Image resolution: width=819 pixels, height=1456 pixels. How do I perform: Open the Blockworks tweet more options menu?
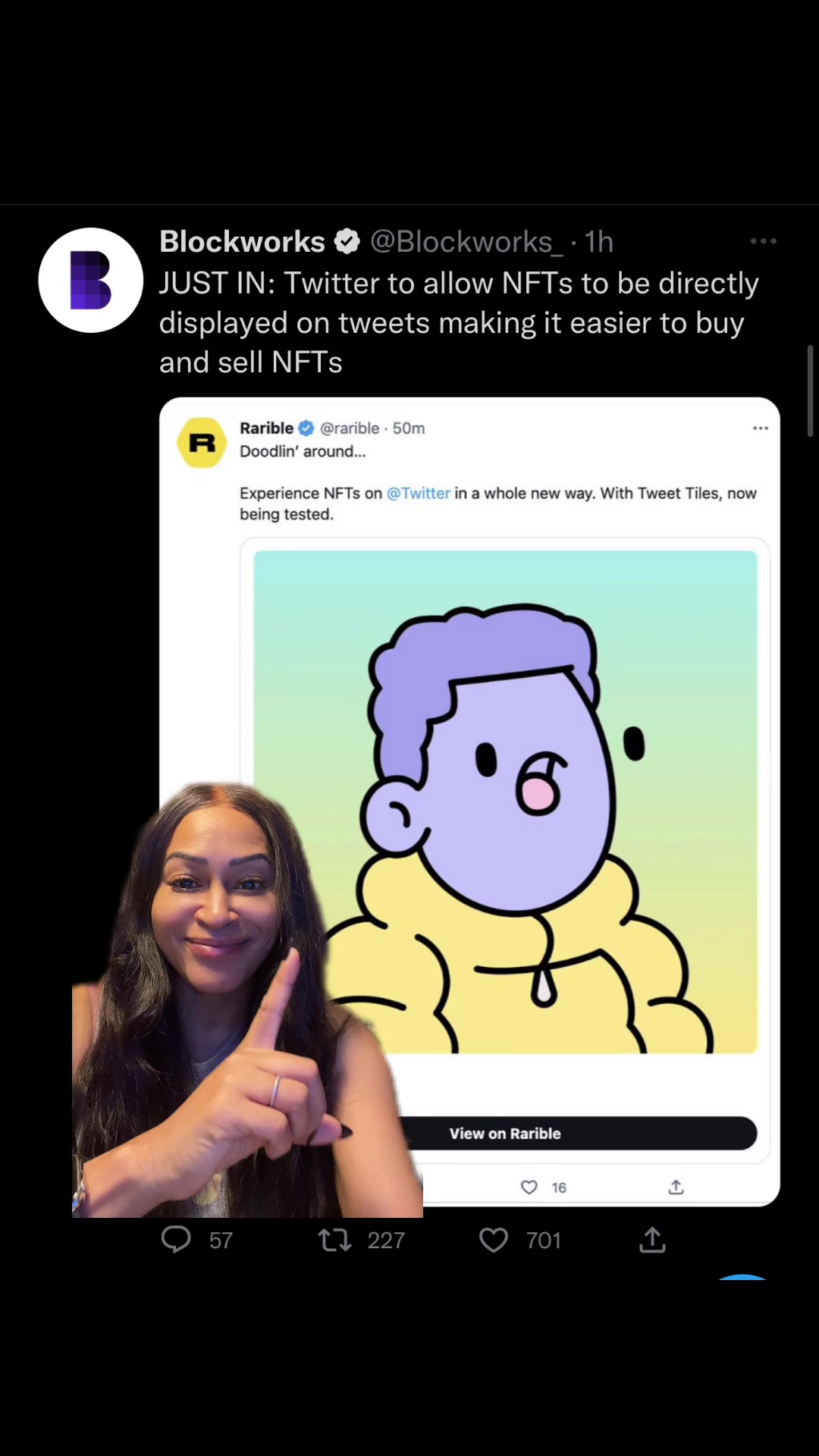pos(763,241)
